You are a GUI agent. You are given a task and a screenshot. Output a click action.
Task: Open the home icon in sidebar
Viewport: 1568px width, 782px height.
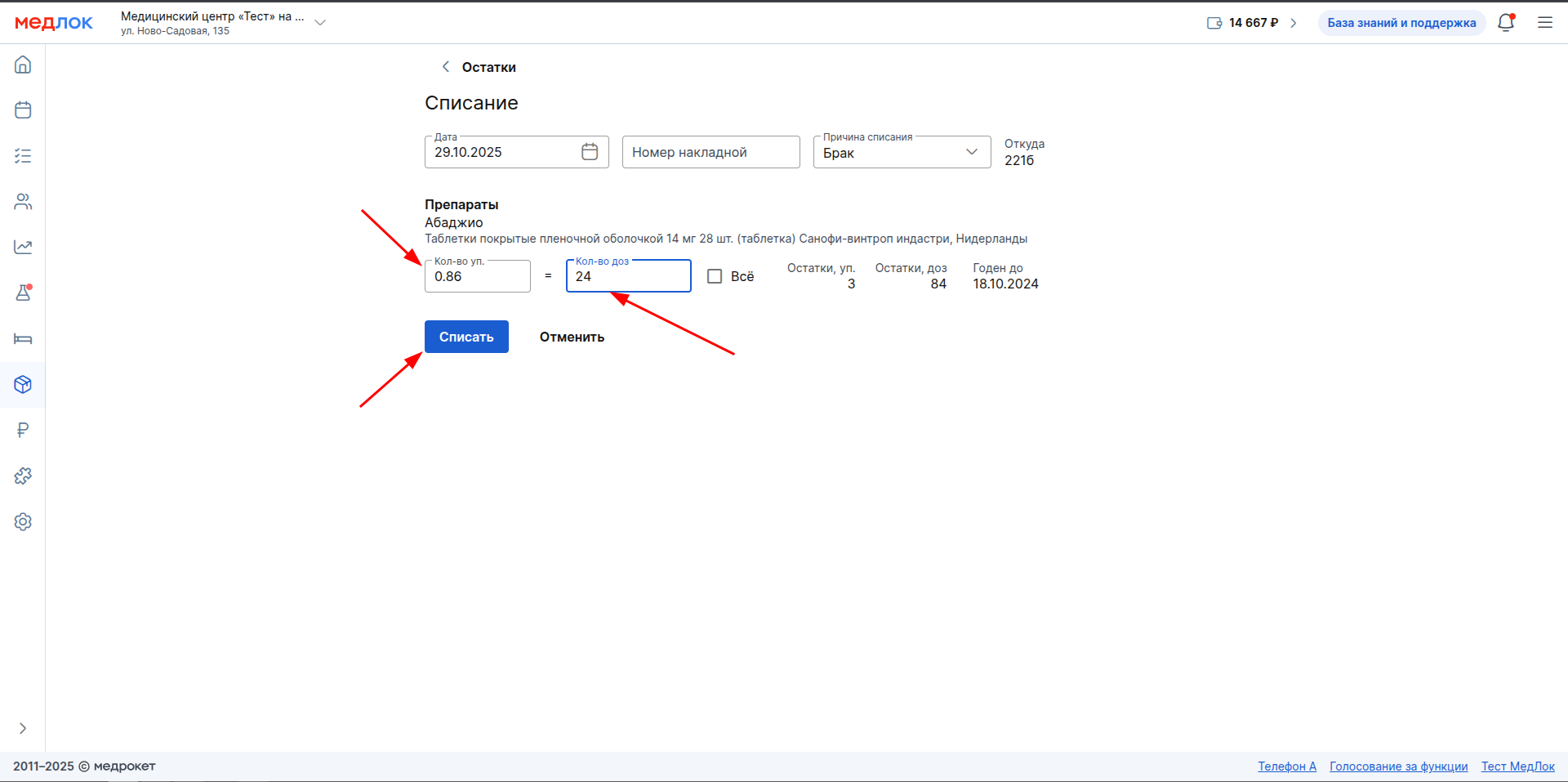pyautogui.click(x=23, y=65)
